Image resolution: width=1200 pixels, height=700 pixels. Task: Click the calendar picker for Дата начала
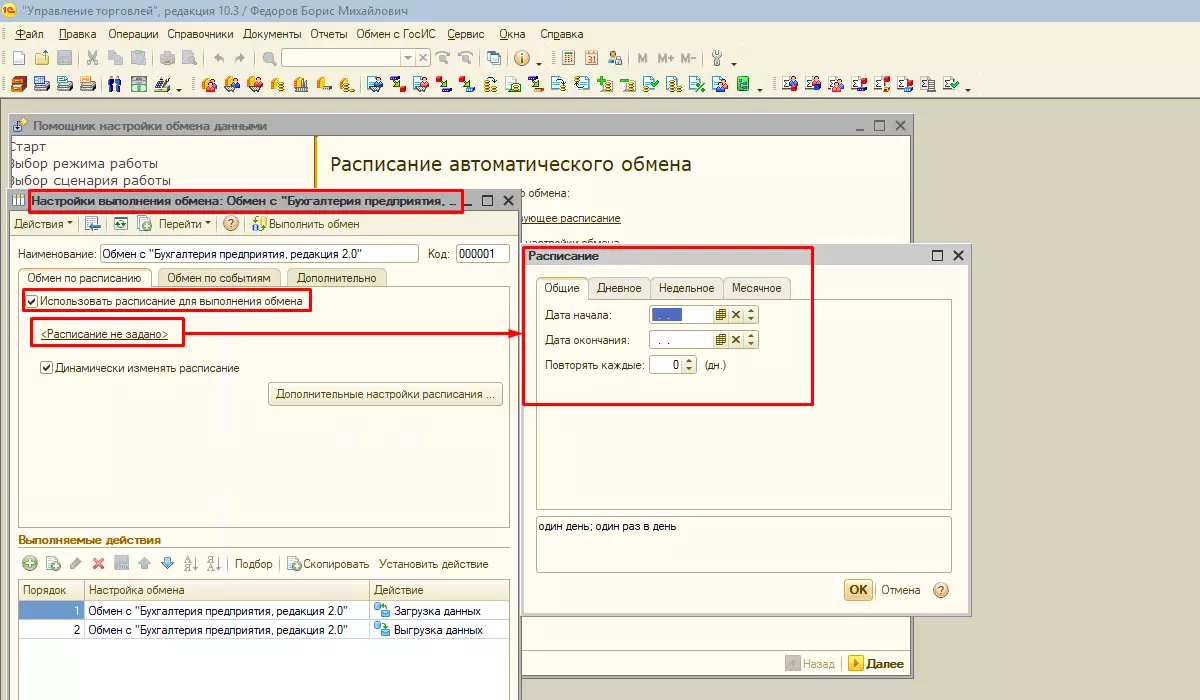click(720, 314)
